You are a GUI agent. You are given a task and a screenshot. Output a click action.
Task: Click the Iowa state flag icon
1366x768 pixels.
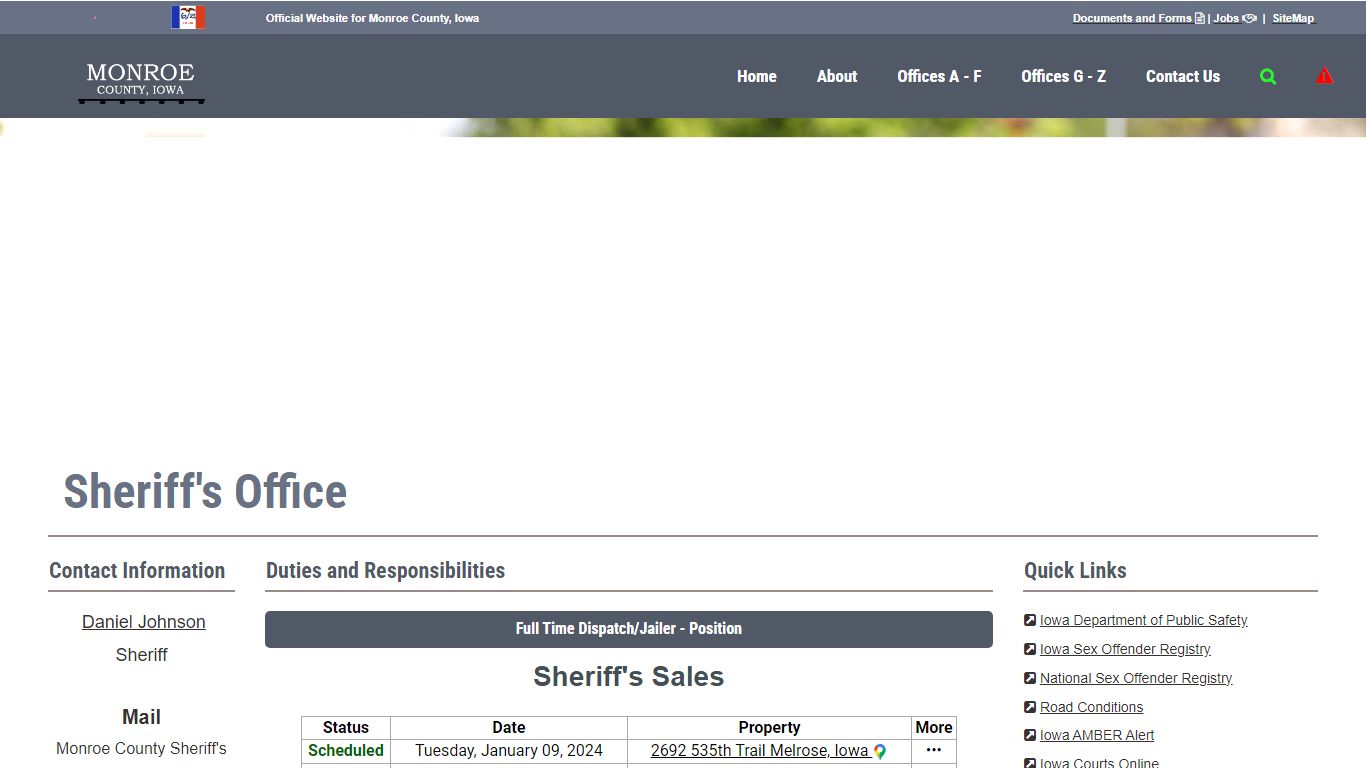click(188, 17)
